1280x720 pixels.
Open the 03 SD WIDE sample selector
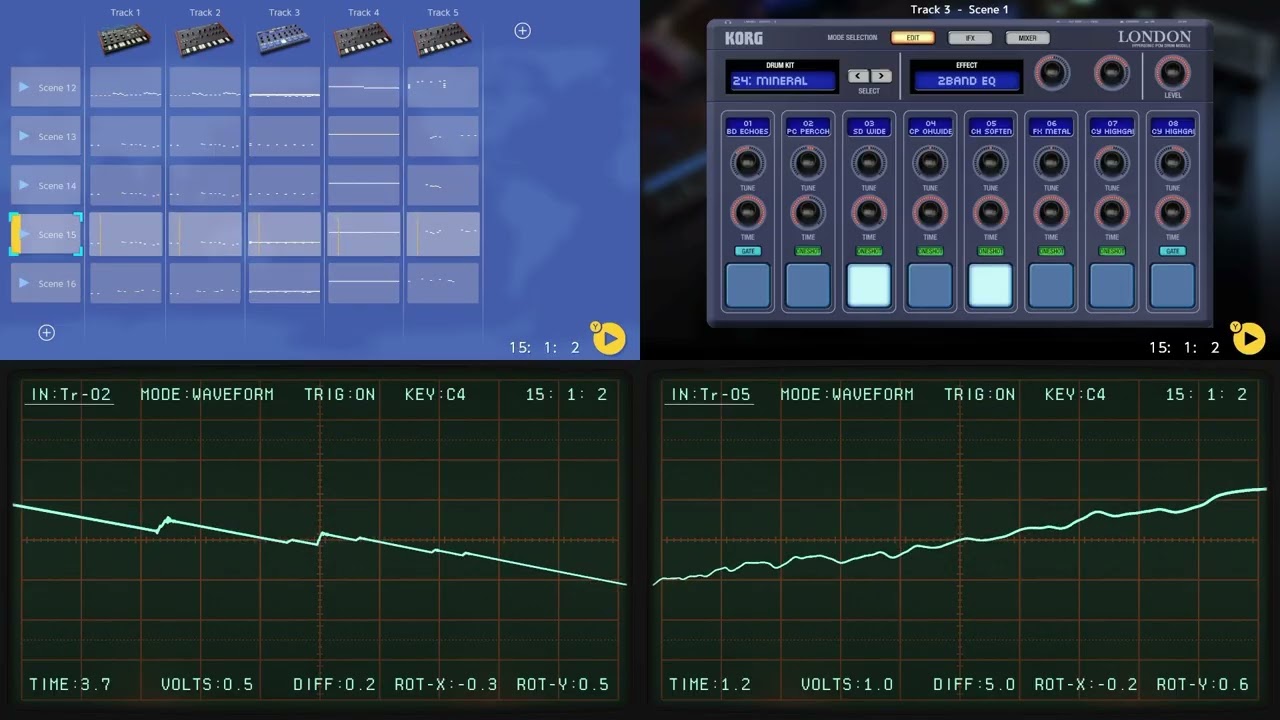tap(869, 128)
